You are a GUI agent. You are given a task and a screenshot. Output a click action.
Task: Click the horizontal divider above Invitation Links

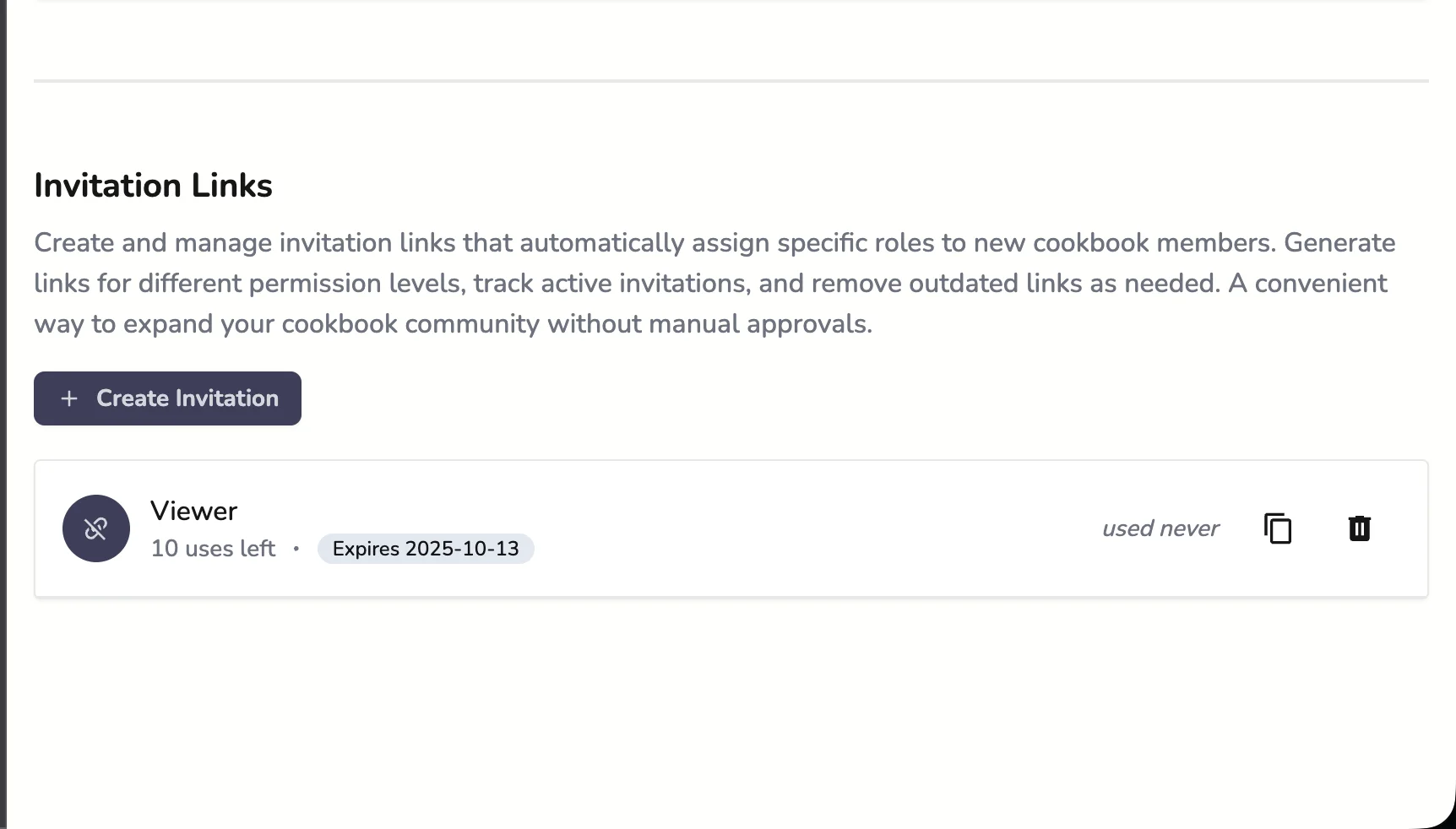[x=728, y=81]
